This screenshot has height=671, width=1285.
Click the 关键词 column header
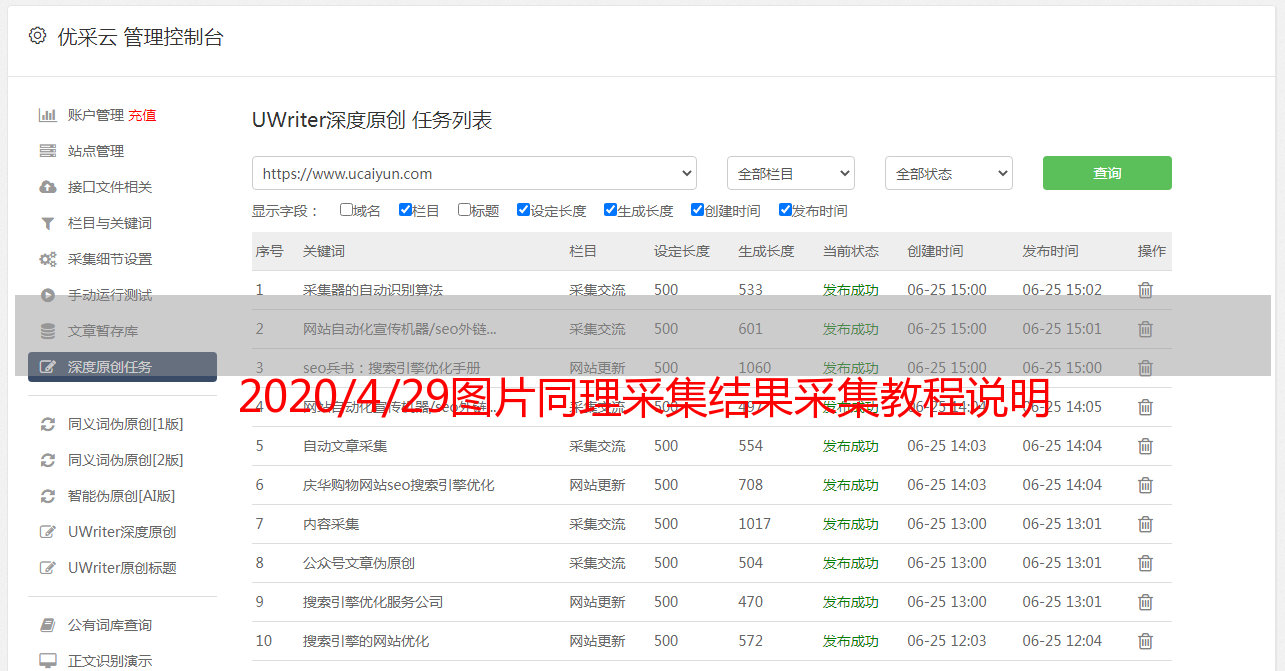pos(324,251)
